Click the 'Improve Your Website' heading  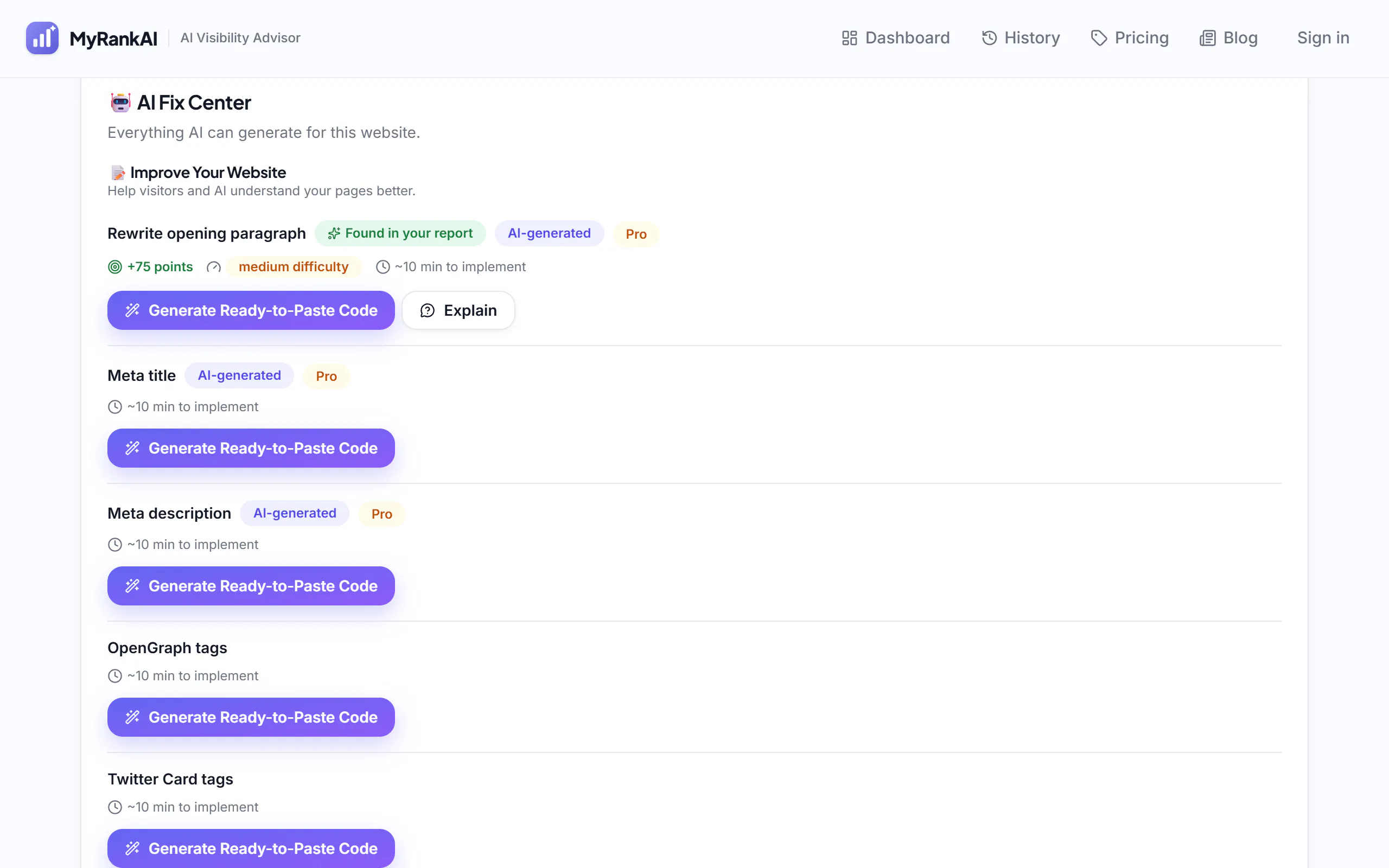coord(208,173)
